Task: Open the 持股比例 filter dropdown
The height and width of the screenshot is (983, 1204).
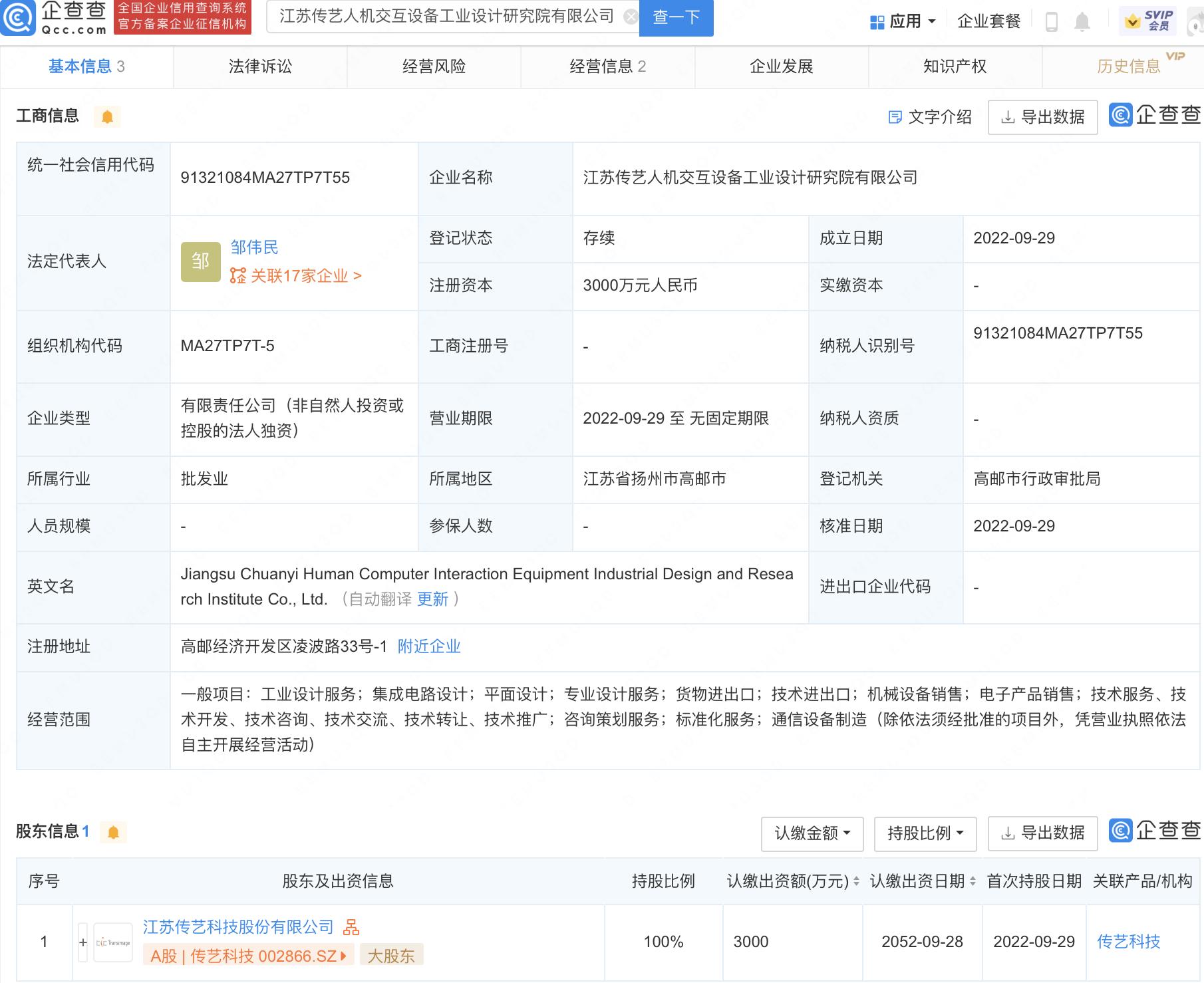Action: coord(925,833)
